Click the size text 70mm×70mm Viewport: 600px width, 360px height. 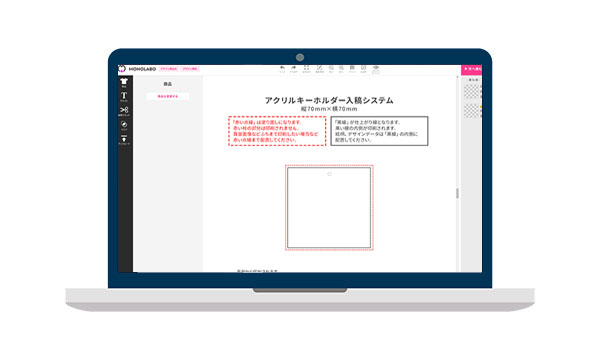[x=329, y=109]
